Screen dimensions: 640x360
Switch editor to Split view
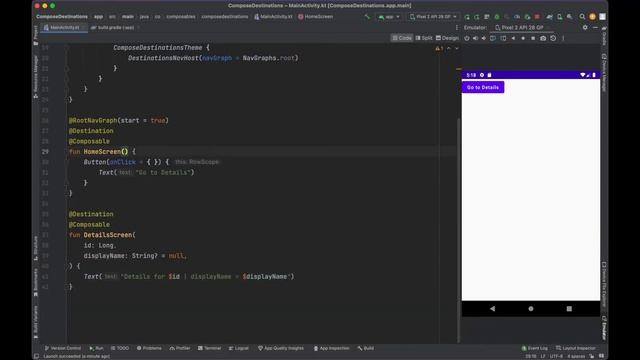click(x=424, y=38)
